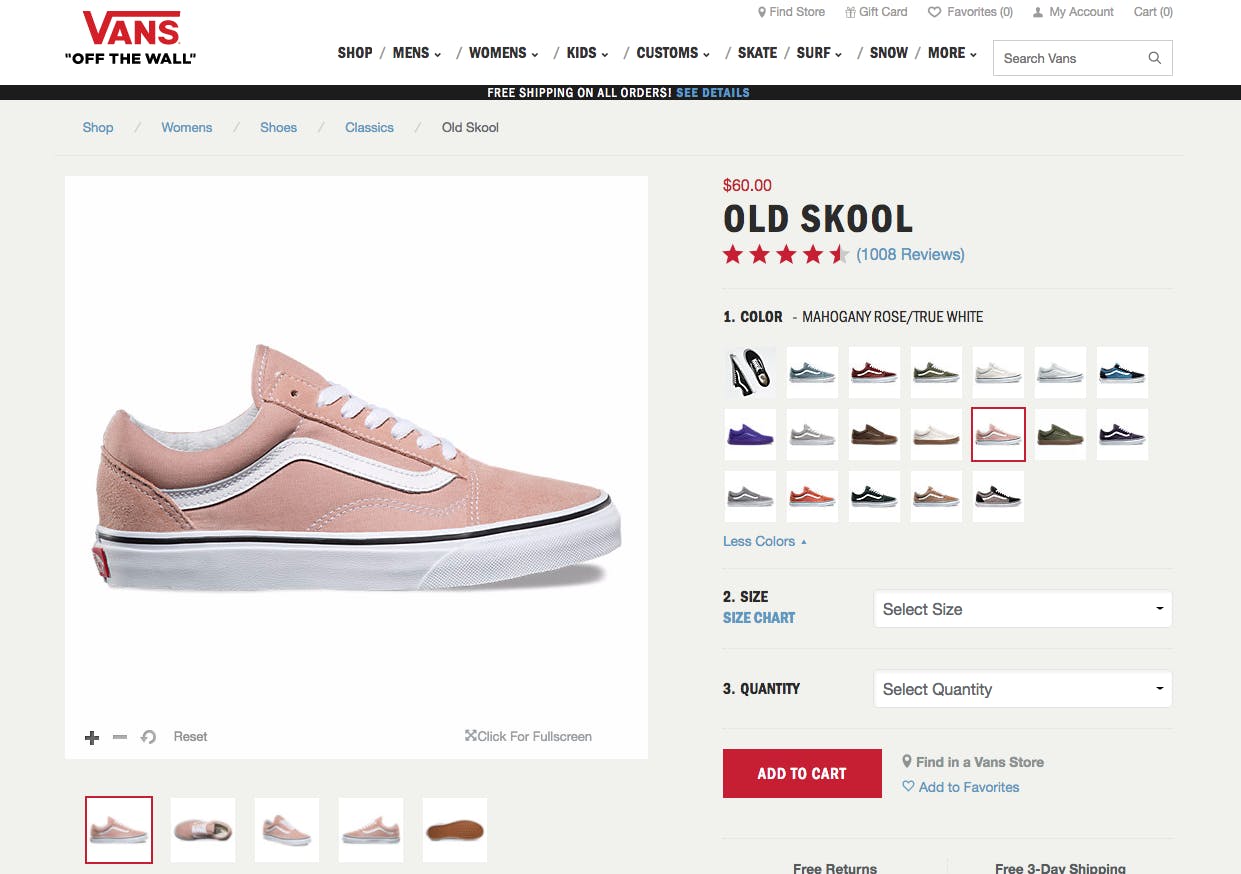Viewport: 1241px width, 874px height.
Task: Click the search magnifier icon
Action: 1154,58
